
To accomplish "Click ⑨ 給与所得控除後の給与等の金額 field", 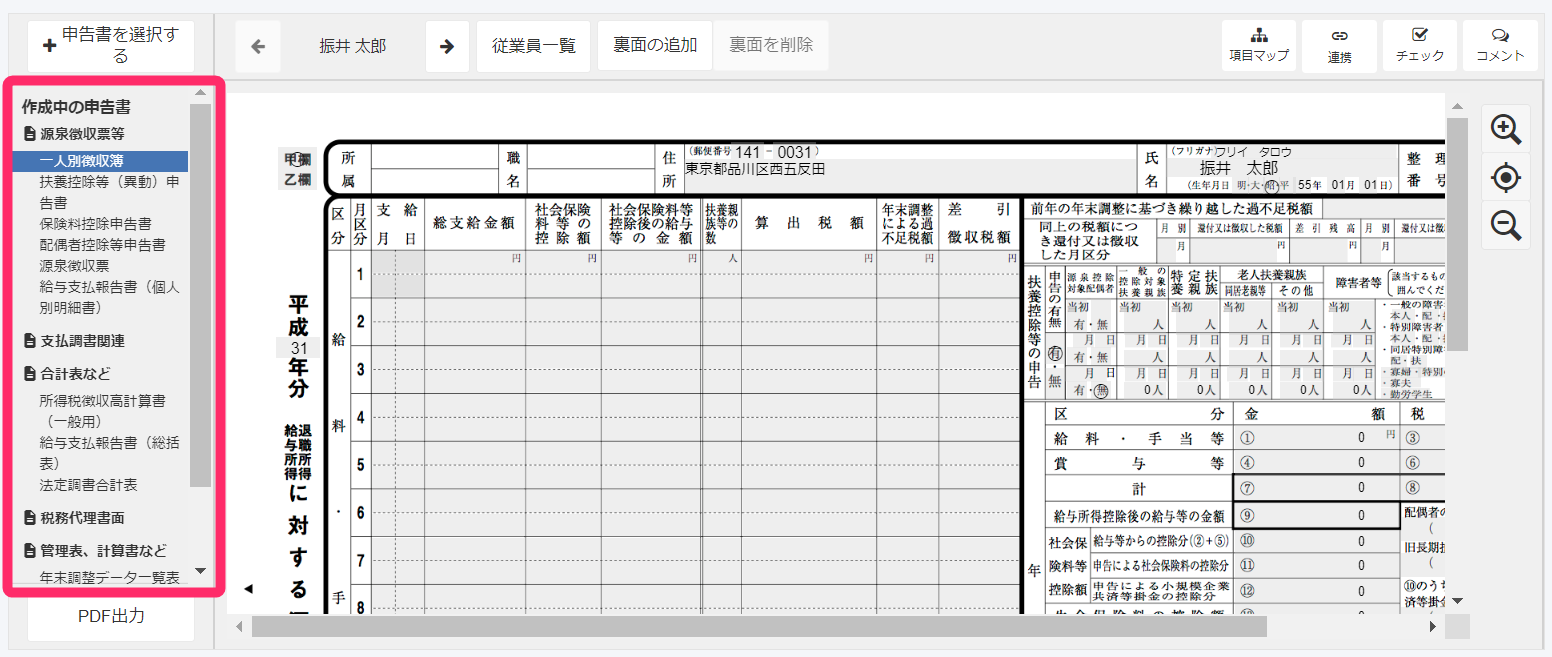I will pos(1315,515).
